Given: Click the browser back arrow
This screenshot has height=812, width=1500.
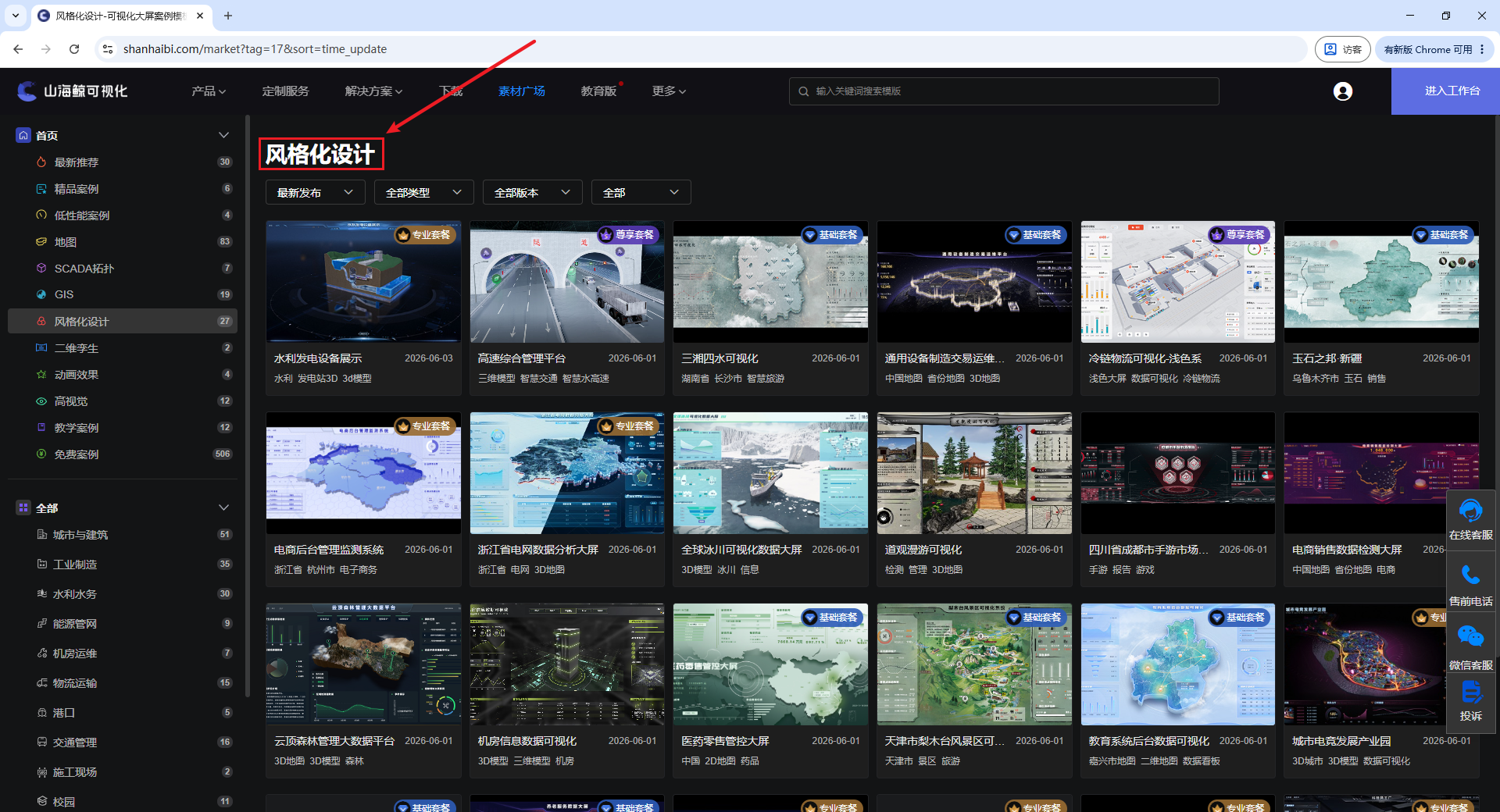Looking at the screenshot, I should click(18, 49).
